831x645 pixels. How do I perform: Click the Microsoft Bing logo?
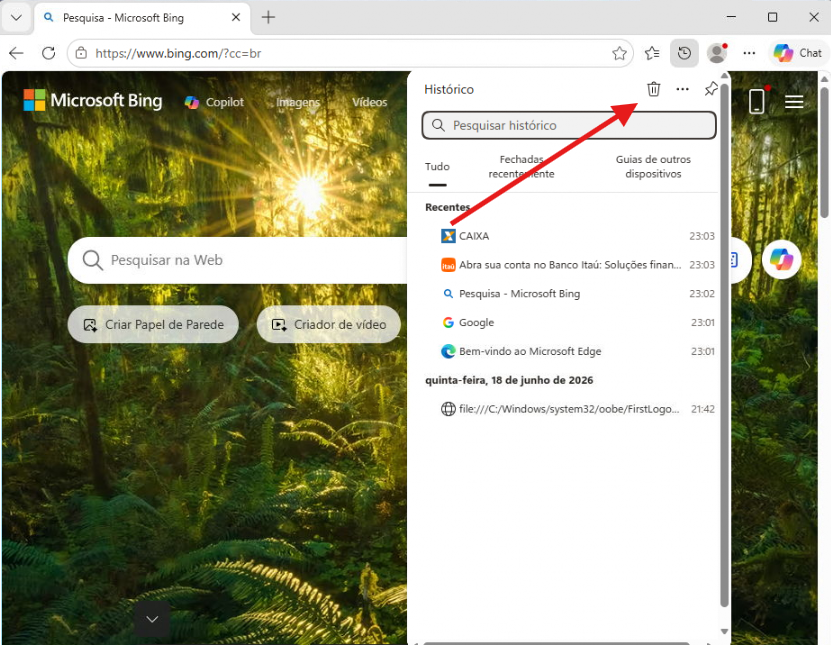tap(93, 100)
